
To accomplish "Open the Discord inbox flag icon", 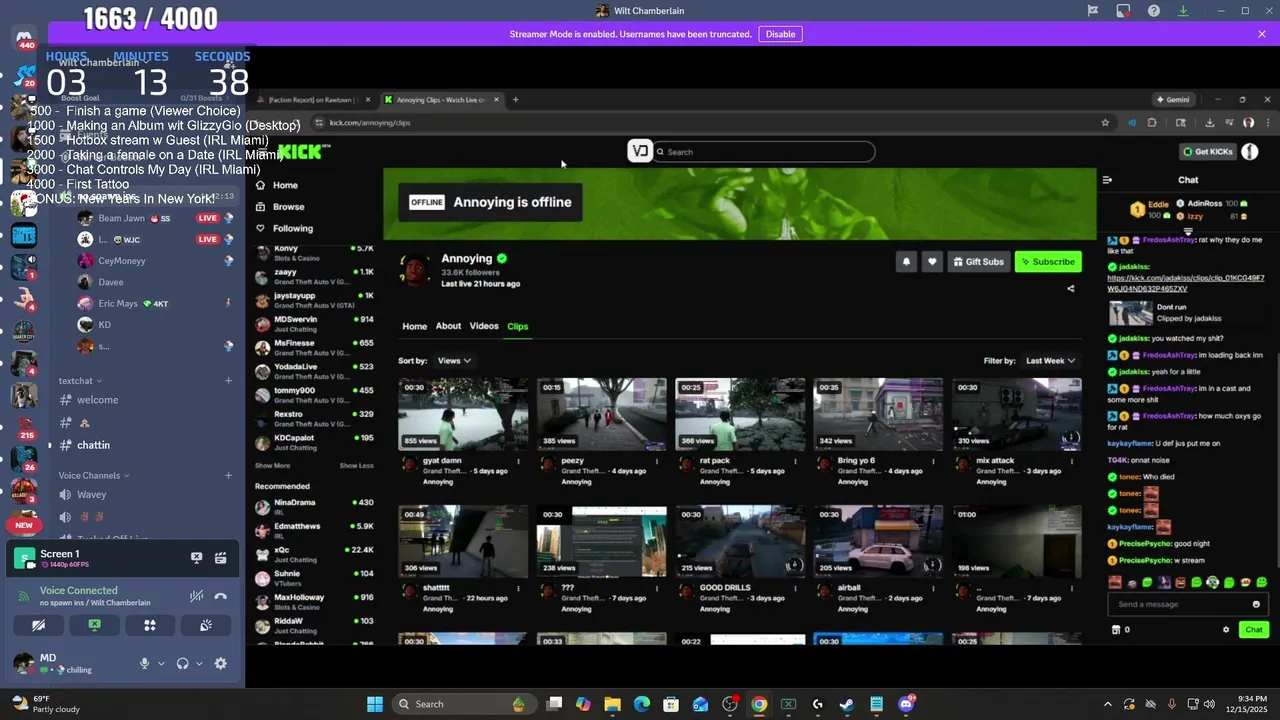I will (x=1093, y=11).
